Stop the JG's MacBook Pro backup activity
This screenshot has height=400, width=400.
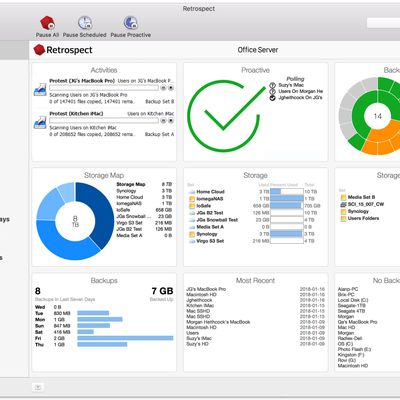171,88
